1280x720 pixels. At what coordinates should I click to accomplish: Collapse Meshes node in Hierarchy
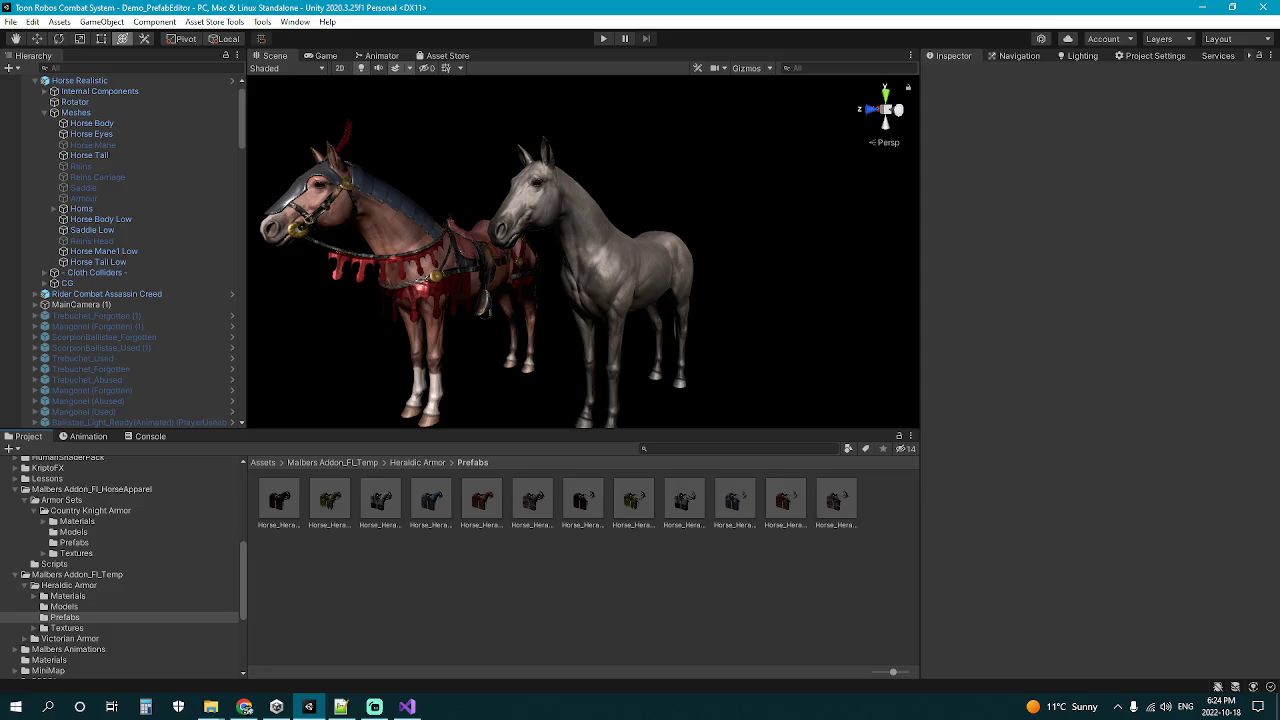44,113
